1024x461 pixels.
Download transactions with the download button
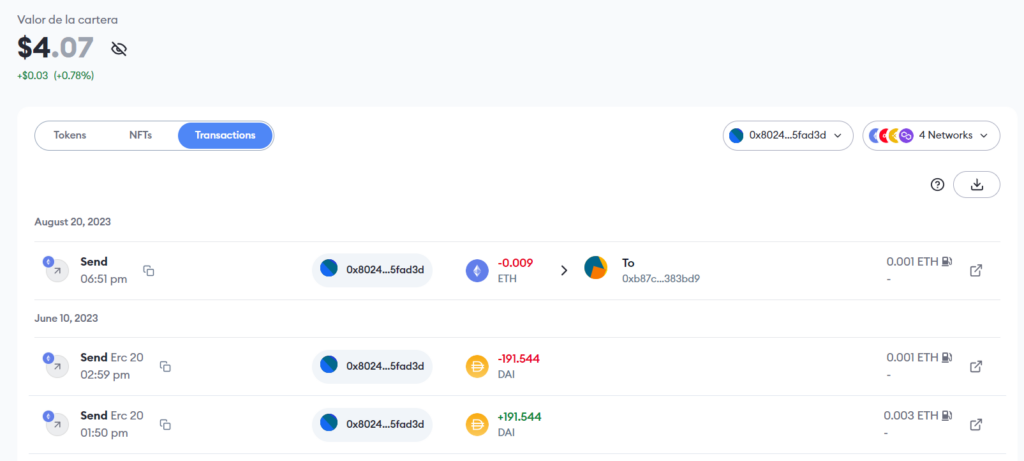coord(976,185)
